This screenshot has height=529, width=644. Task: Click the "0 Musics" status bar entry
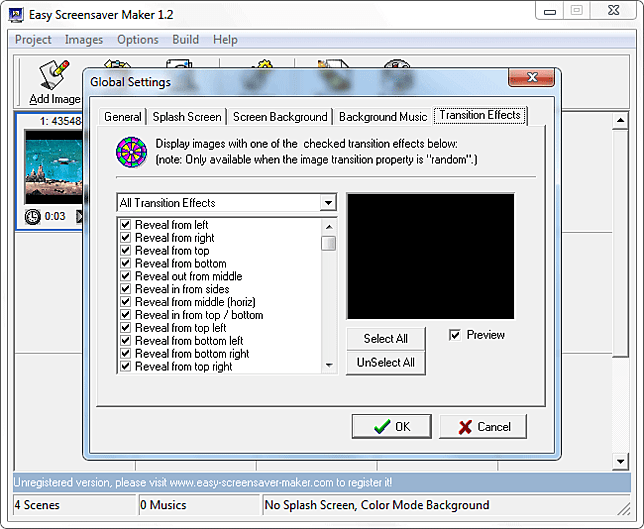200,505
